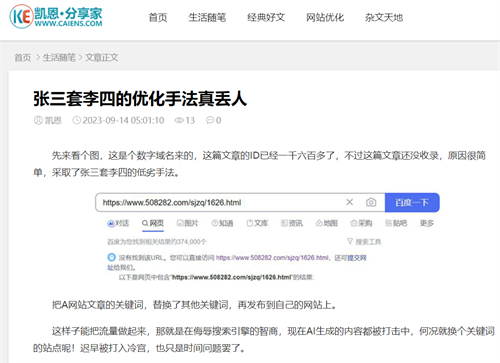
Task: Open the 网站优化 navigation menu item
Action: 325,17
